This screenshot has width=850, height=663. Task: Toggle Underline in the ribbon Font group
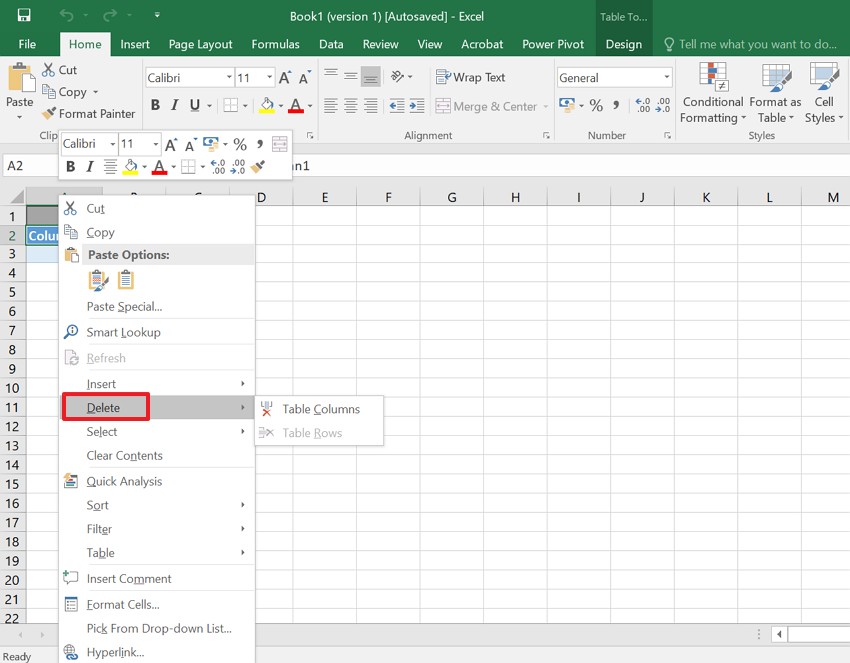tap(195, 105)
